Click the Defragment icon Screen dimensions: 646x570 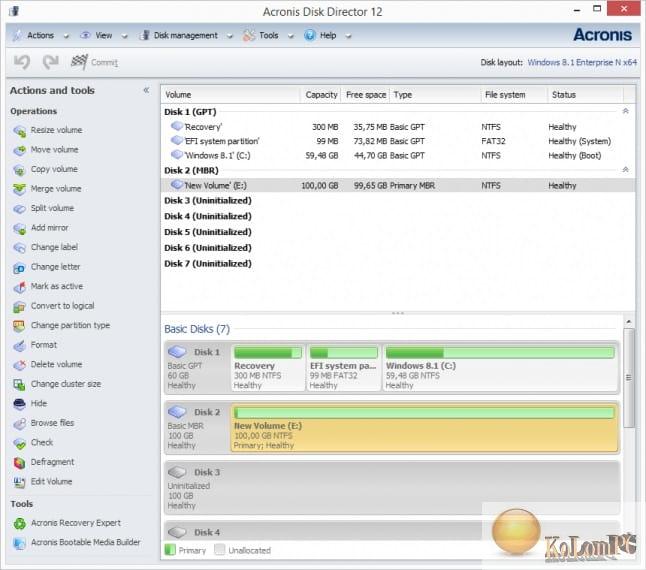coord(19,463)
